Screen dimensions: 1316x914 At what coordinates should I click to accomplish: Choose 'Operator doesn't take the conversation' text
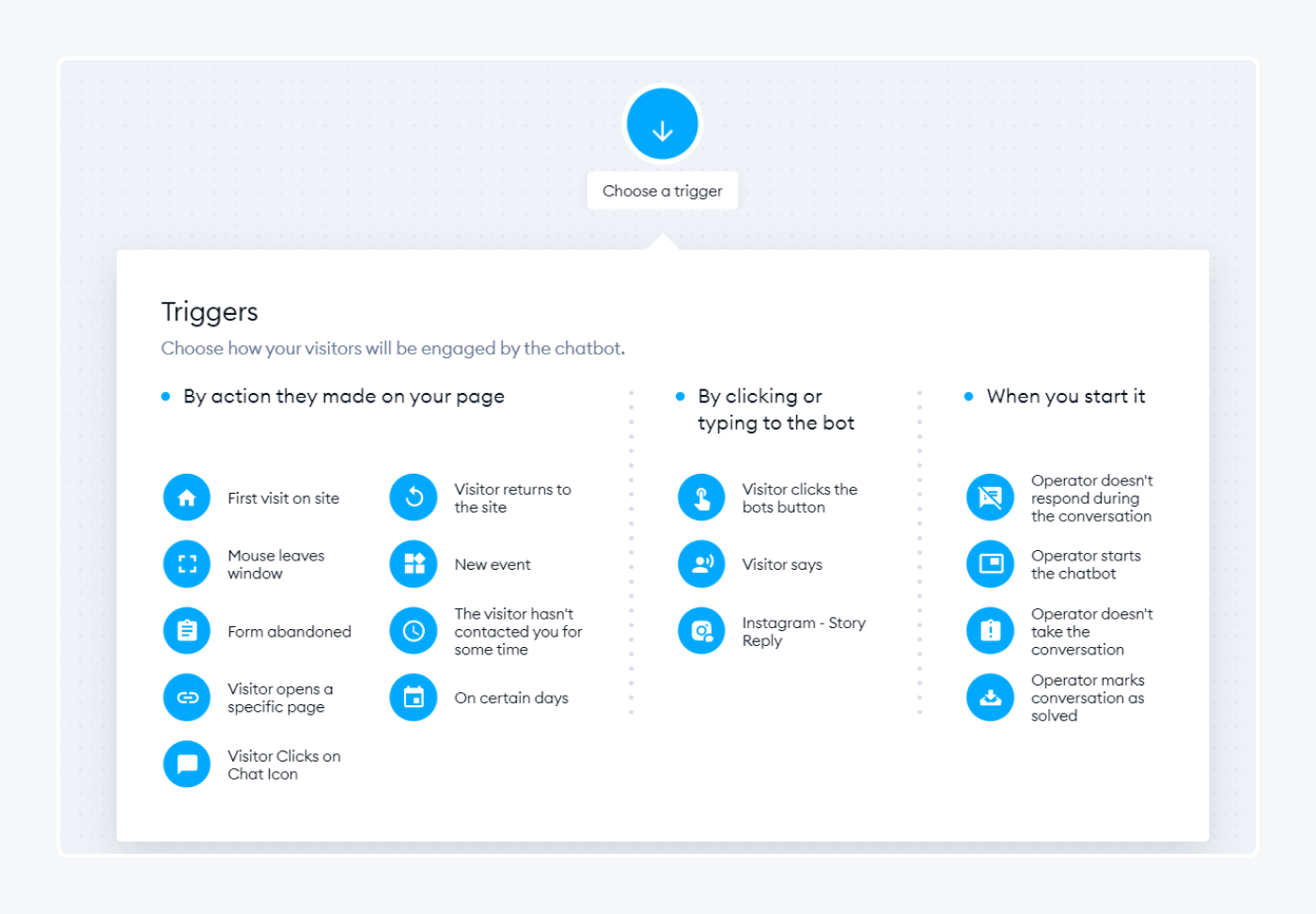[x=1092, y=632]
